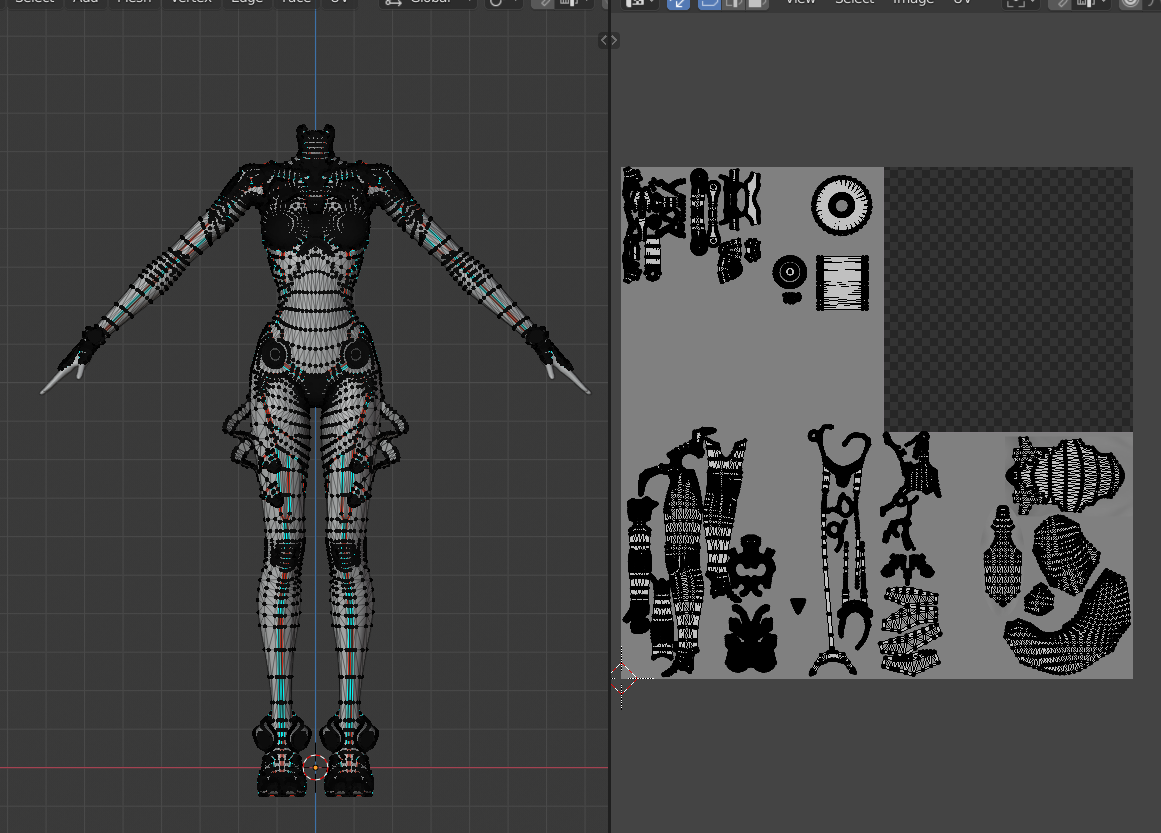
Task: Enable edge select mode in the UV editor header
Action: 733,3
